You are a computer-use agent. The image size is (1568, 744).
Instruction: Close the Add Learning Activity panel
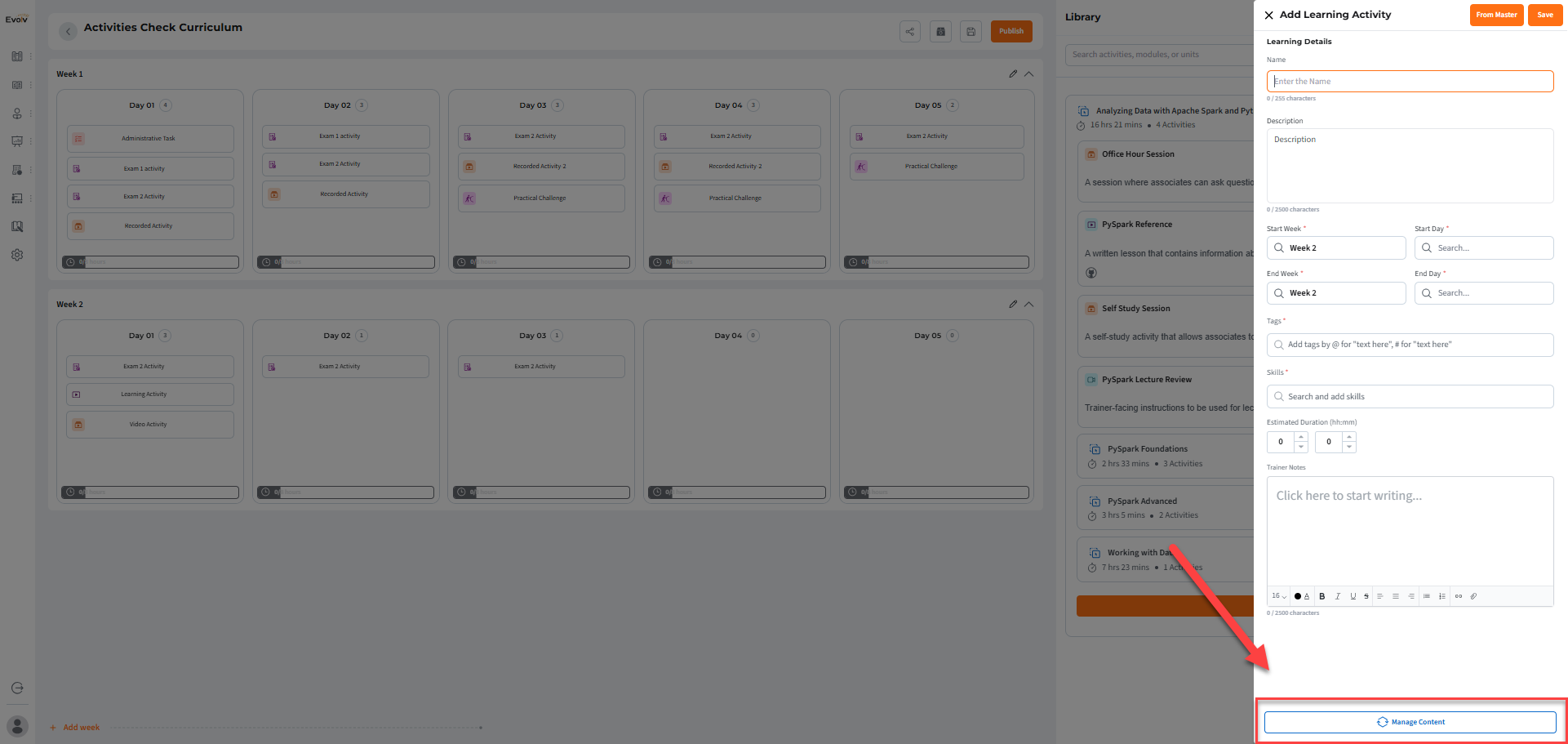tap(1268, 15)
